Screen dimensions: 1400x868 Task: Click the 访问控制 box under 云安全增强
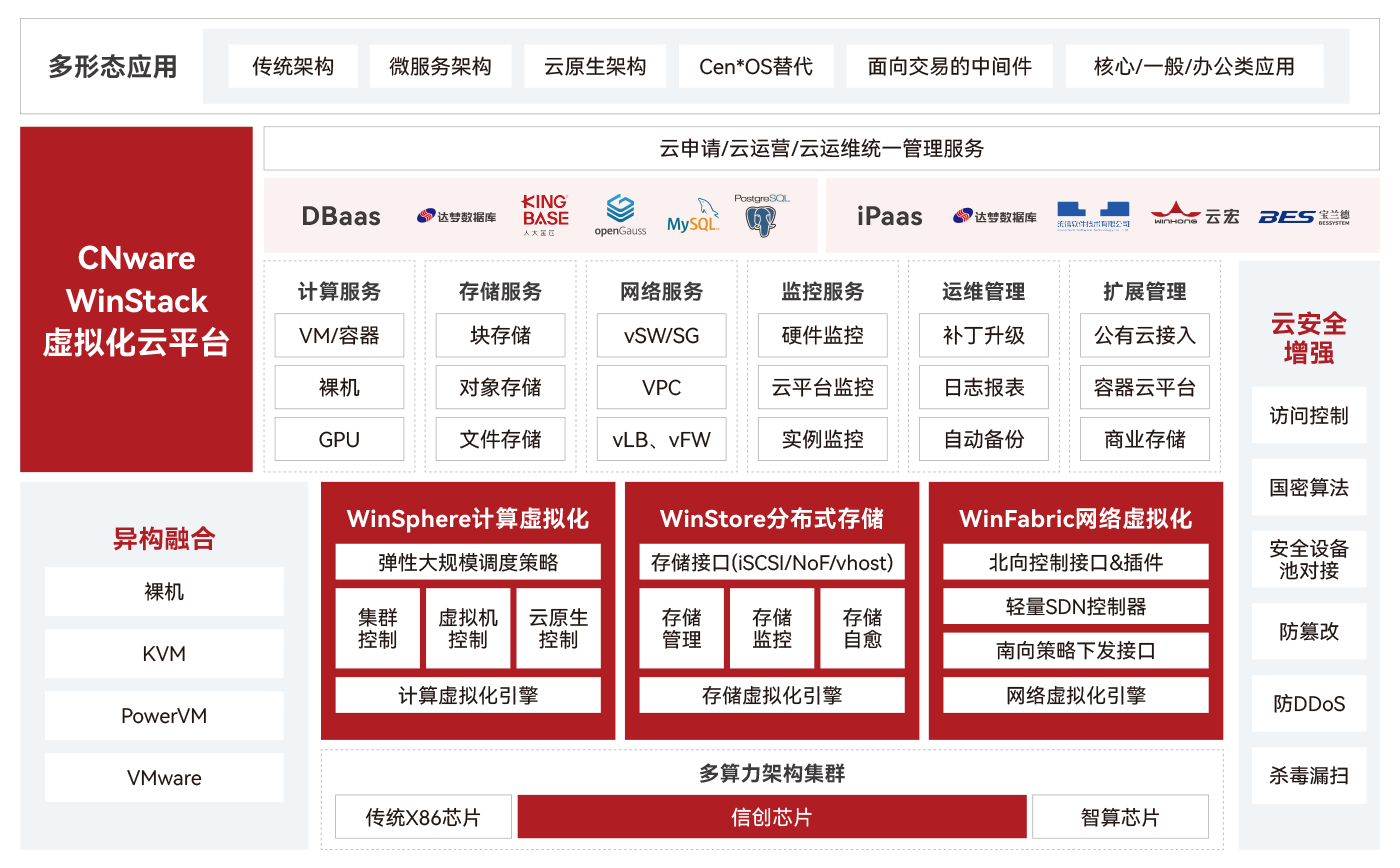pyautogui.click(x=1309, y=415)
